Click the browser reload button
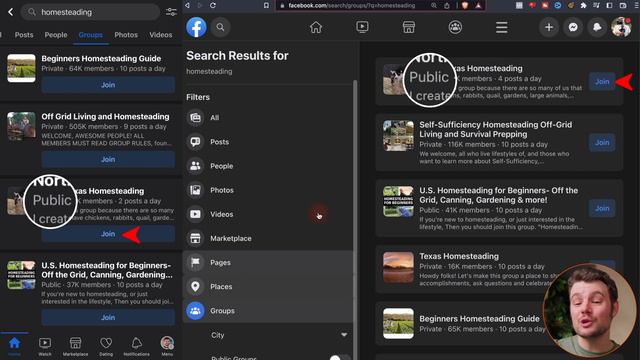This screenshot has width=640, height=360. [213, 5]
